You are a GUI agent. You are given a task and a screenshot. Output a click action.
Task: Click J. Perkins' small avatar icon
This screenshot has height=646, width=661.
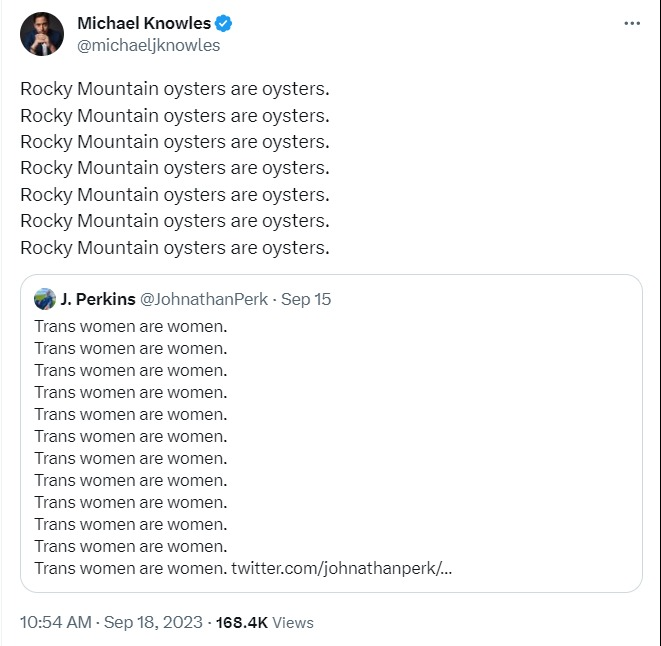[44, 299]
